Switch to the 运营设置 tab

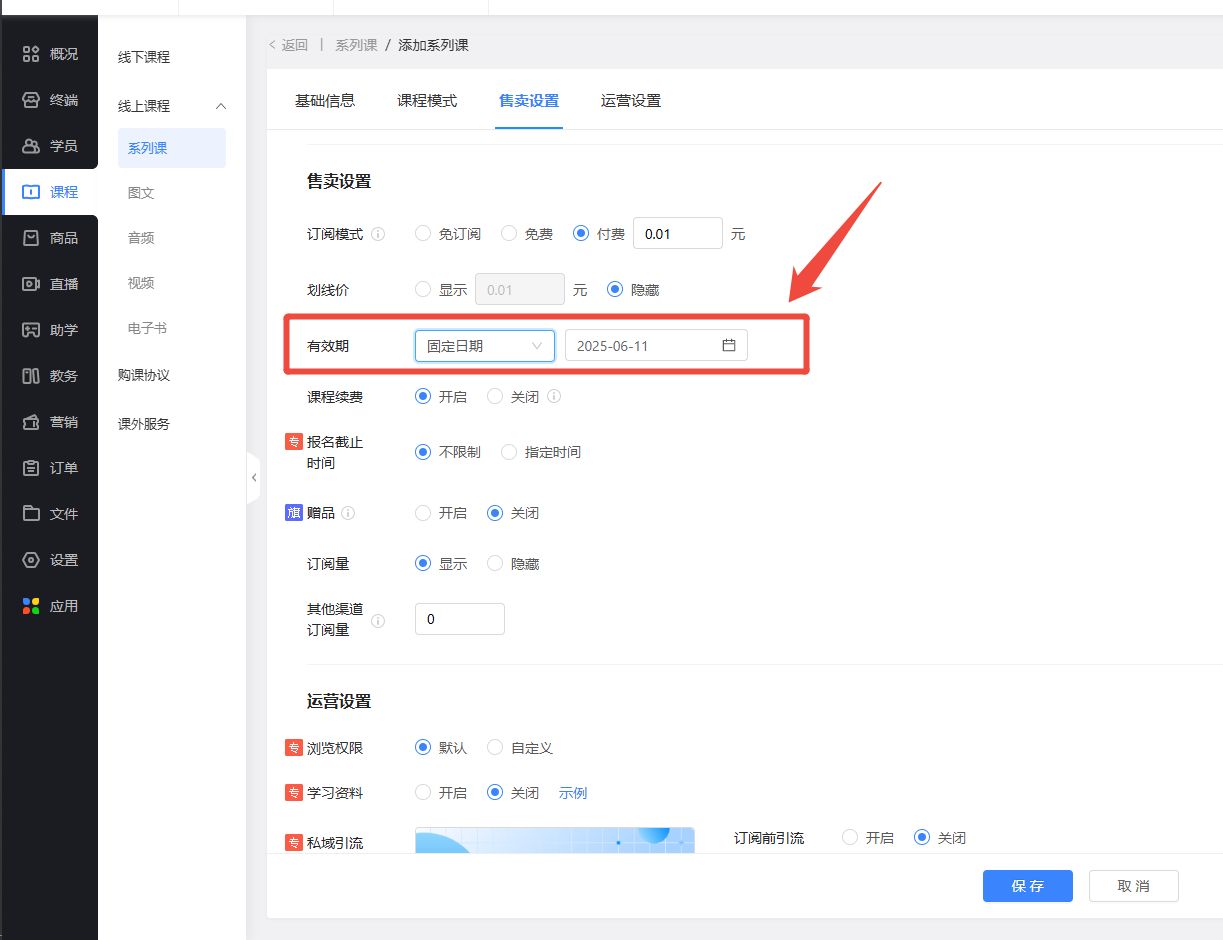tap(630, 101)
